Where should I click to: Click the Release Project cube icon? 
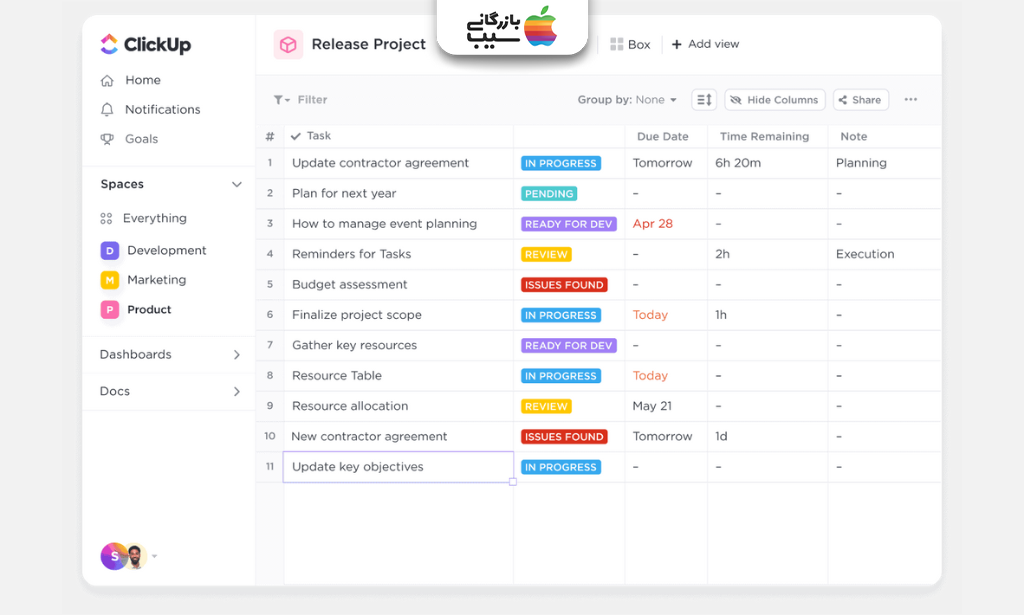pos(288,44)
